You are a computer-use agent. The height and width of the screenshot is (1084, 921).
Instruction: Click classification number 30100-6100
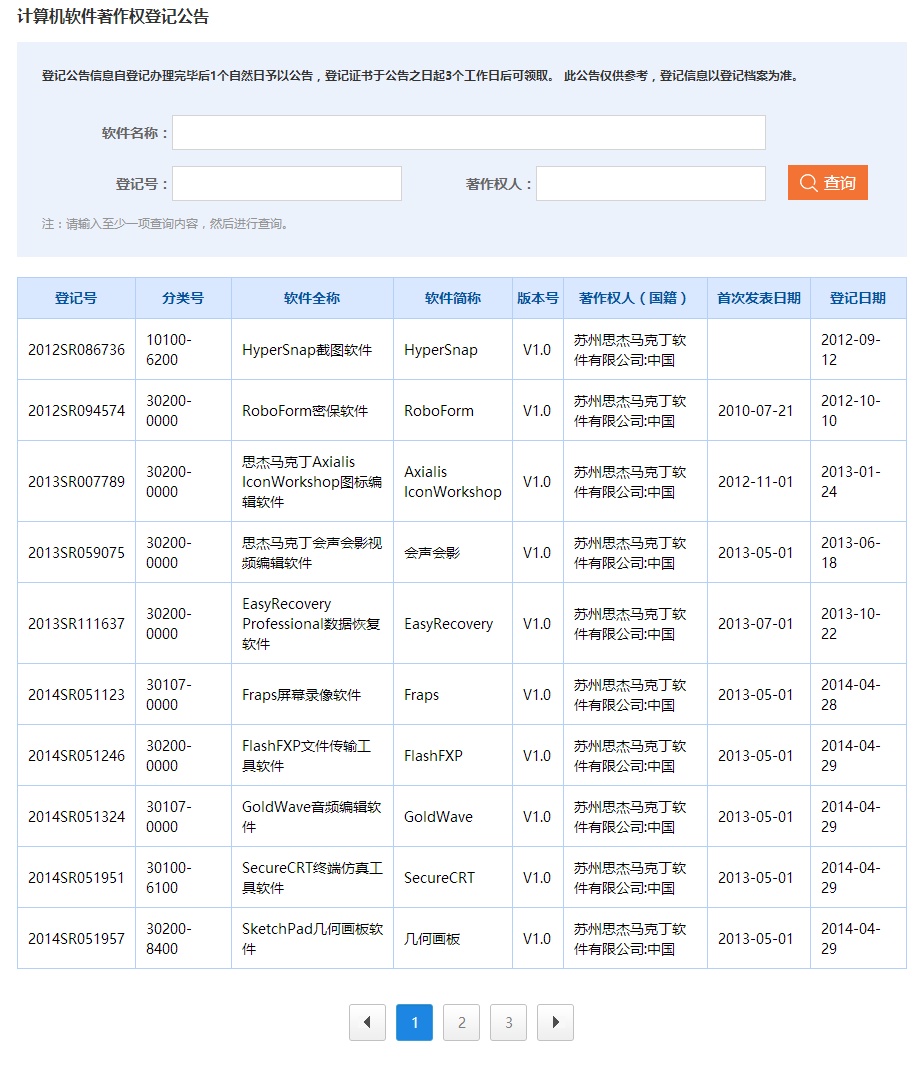[x=169, y=877]
